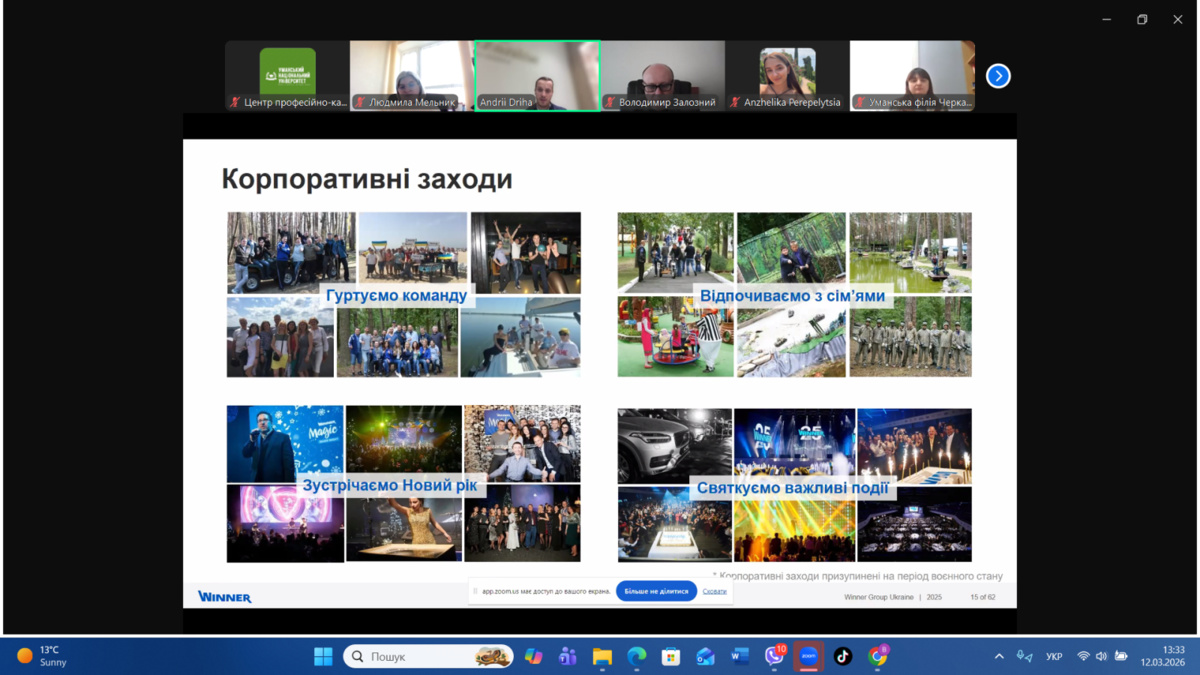
Task: Open the Windows Start menu
Action: (323, 656)
